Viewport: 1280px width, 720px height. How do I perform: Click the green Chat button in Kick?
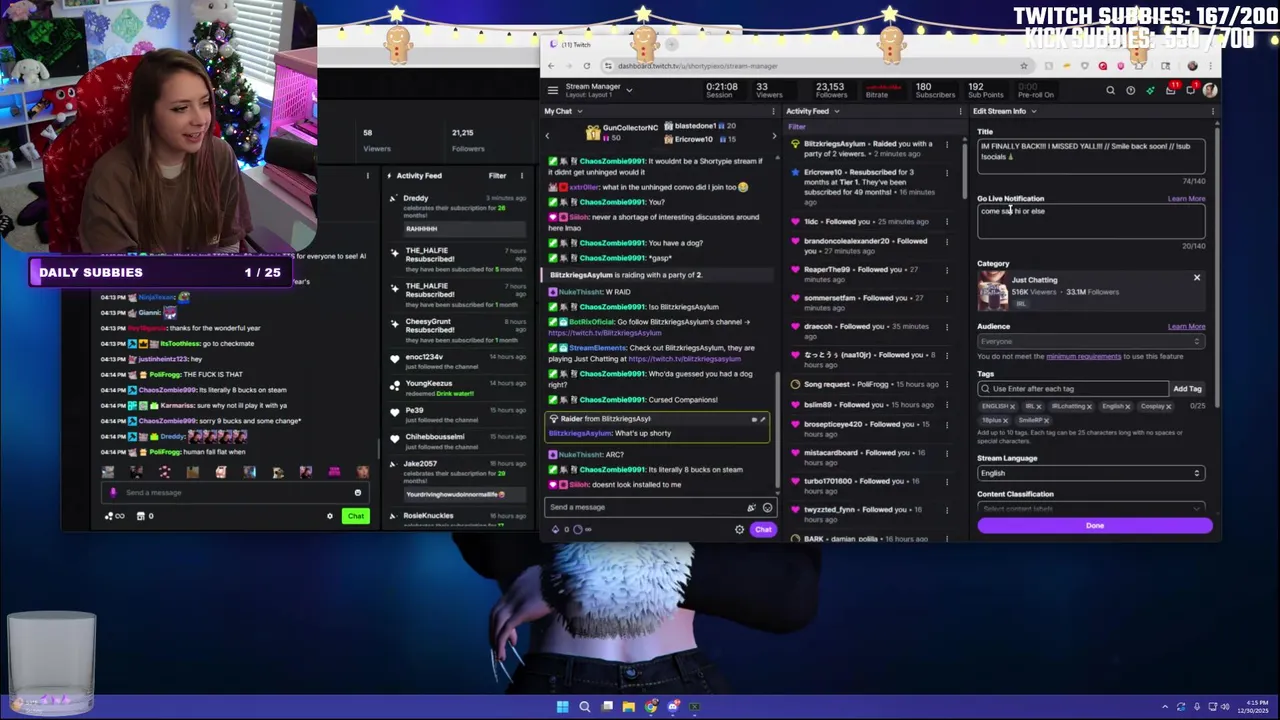pyautogui.click(x=356, y=516)
